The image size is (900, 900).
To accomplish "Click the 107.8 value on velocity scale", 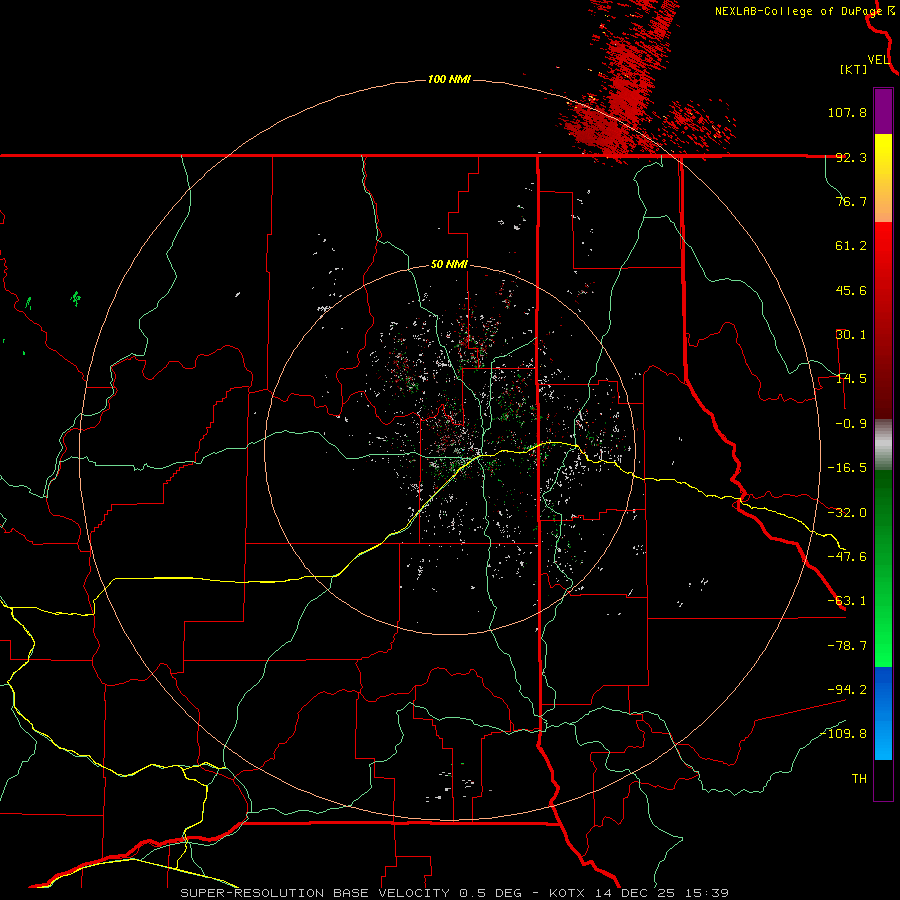I will point(847,112).
